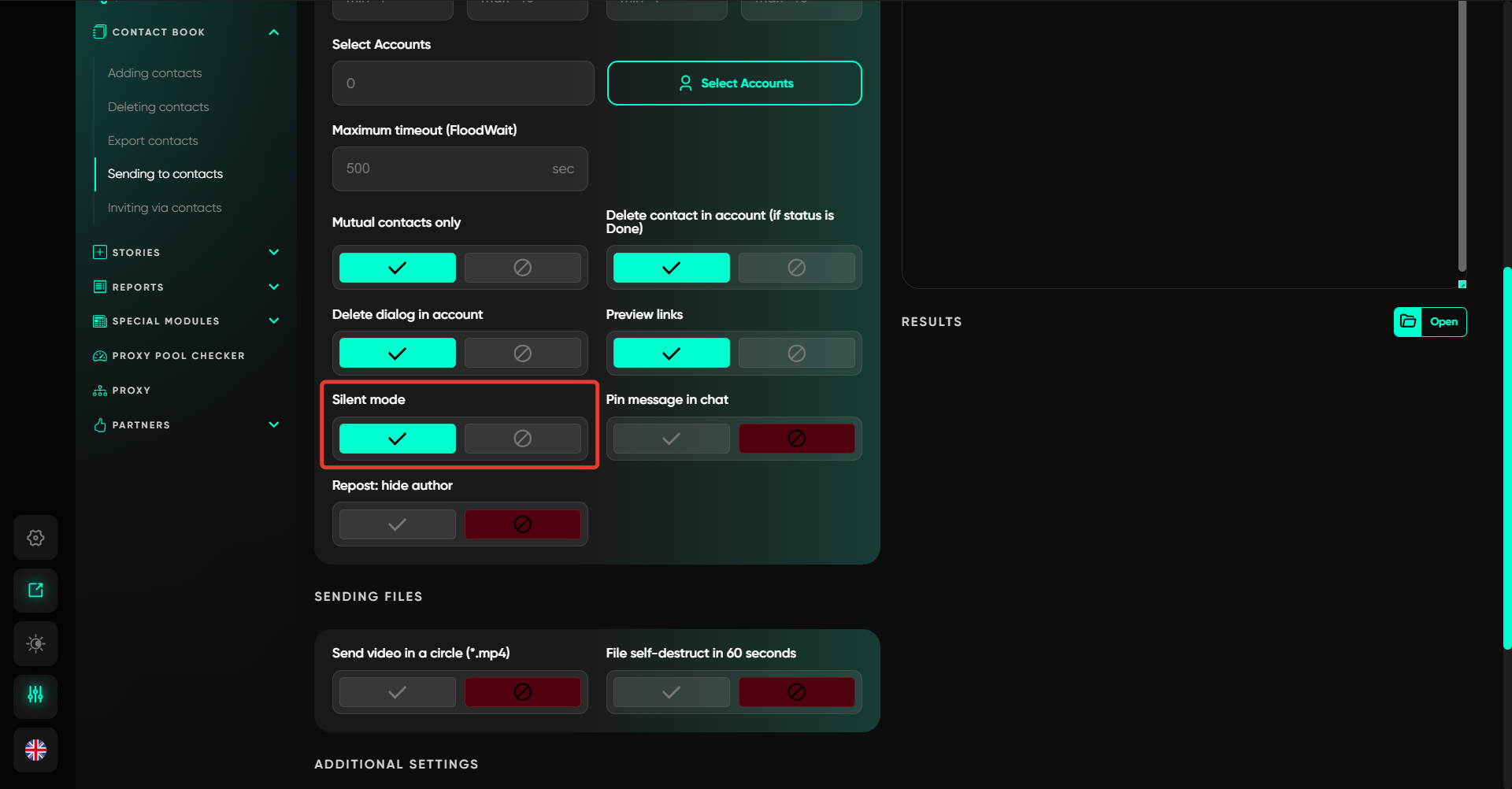Click the Proxy network icon

100,391
